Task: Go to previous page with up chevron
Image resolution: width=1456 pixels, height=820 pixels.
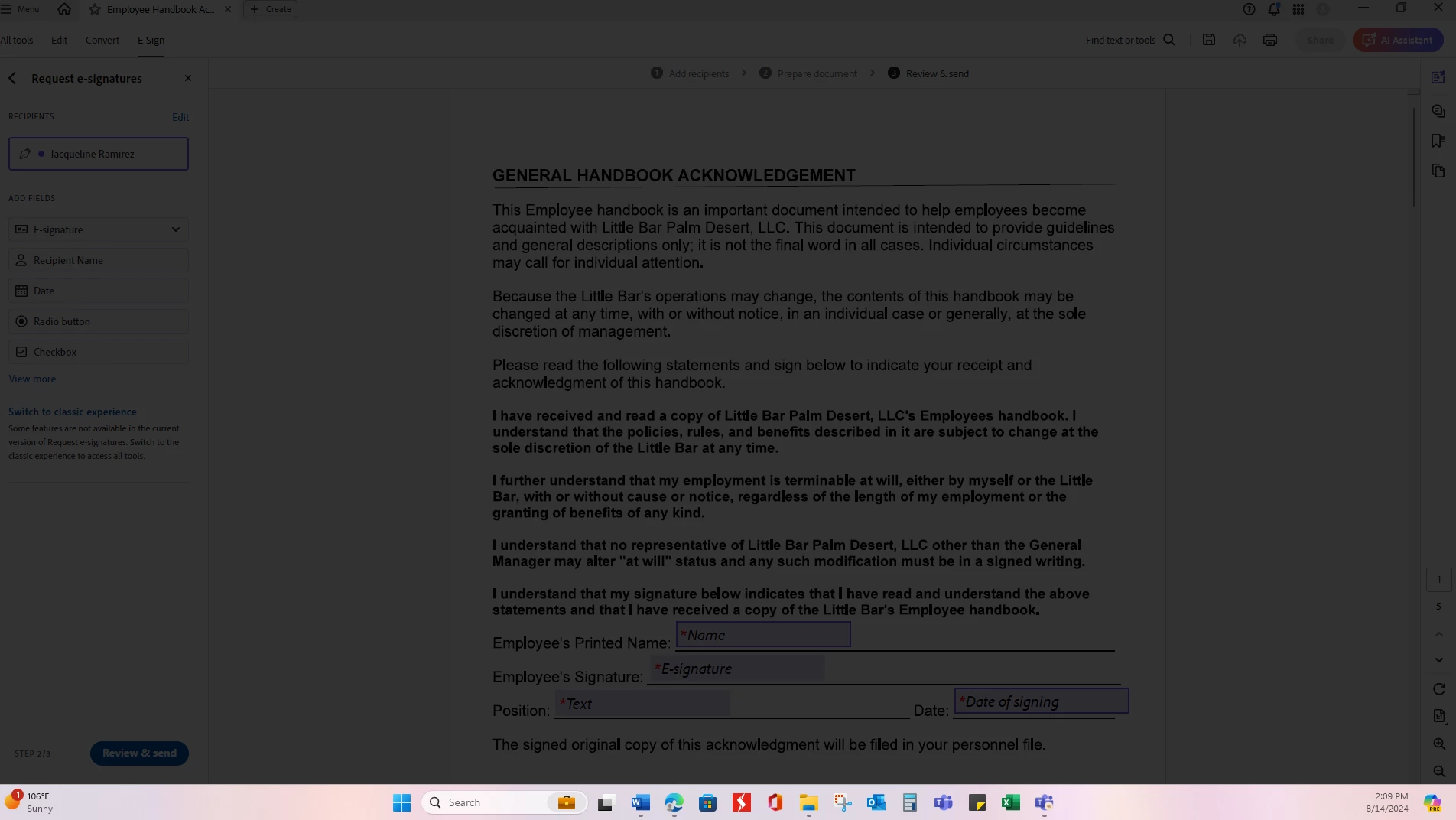Action: (x=1438, y=634)
